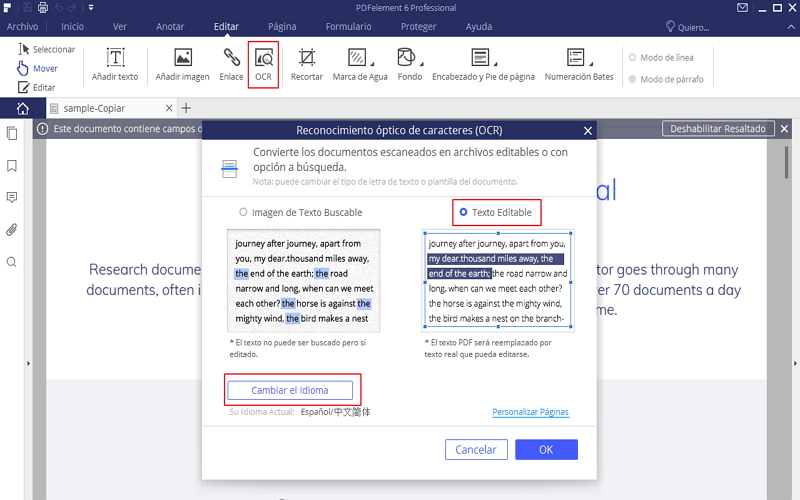Open the attachments paperclip panel
The width and height of the screenshot is (800, 500).
pyautogui.click(x=12, y=230)
